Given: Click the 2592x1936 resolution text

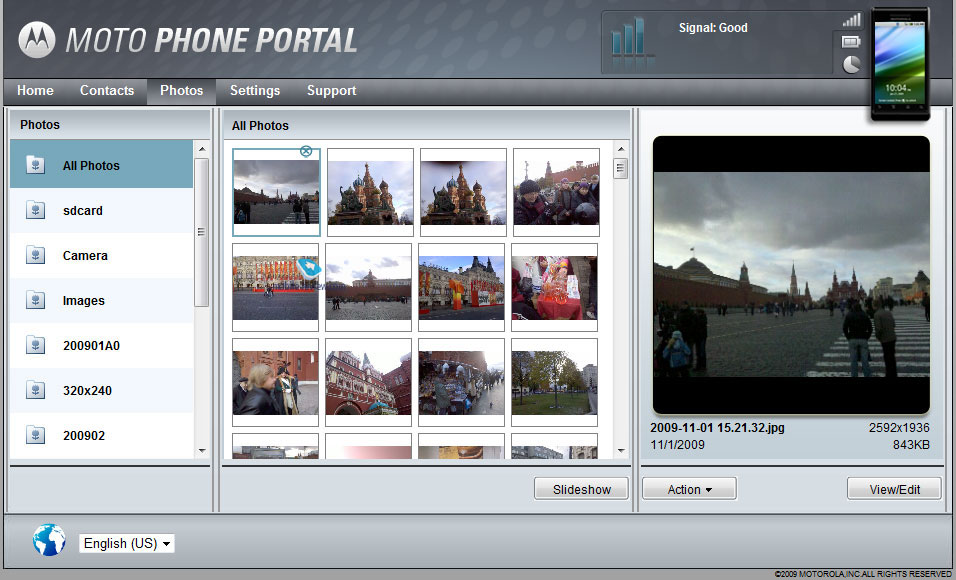Looking at the screenshot, I should click(899, 428).
